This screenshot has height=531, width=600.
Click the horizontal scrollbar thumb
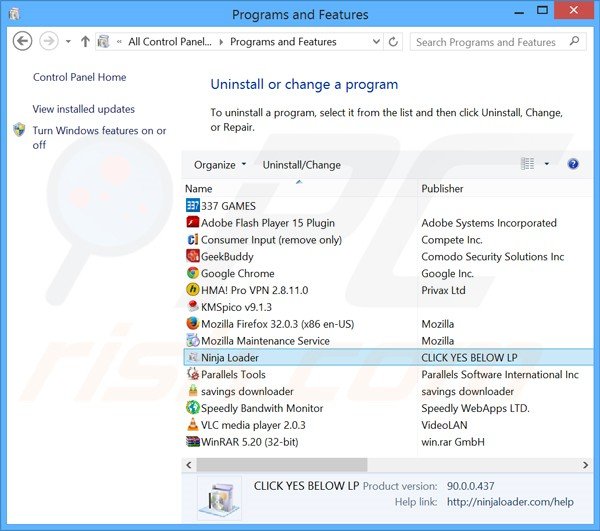[282, 464]
